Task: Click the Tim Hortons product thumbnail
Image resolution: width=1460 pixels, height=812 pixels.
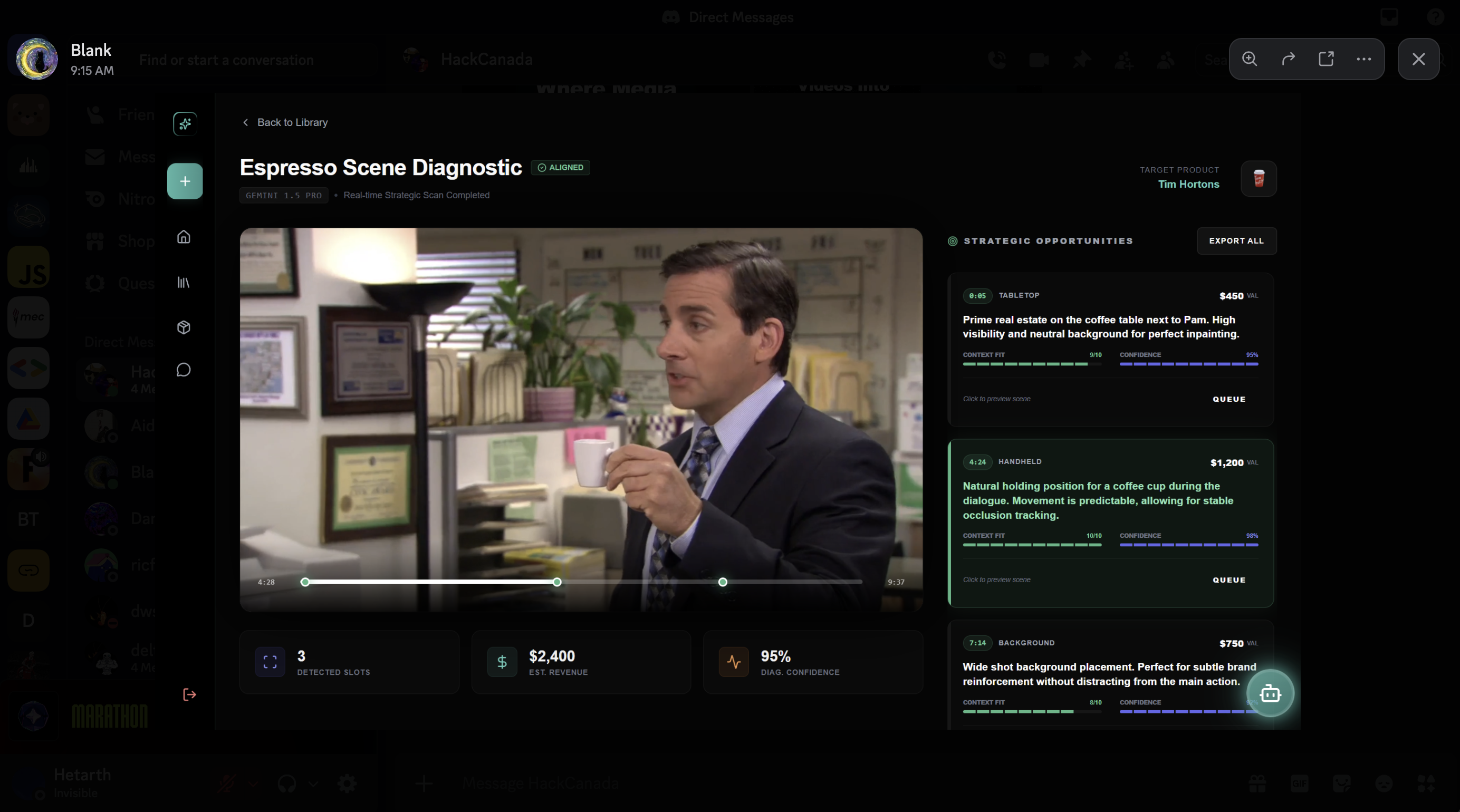Action: click(1258, 179)
